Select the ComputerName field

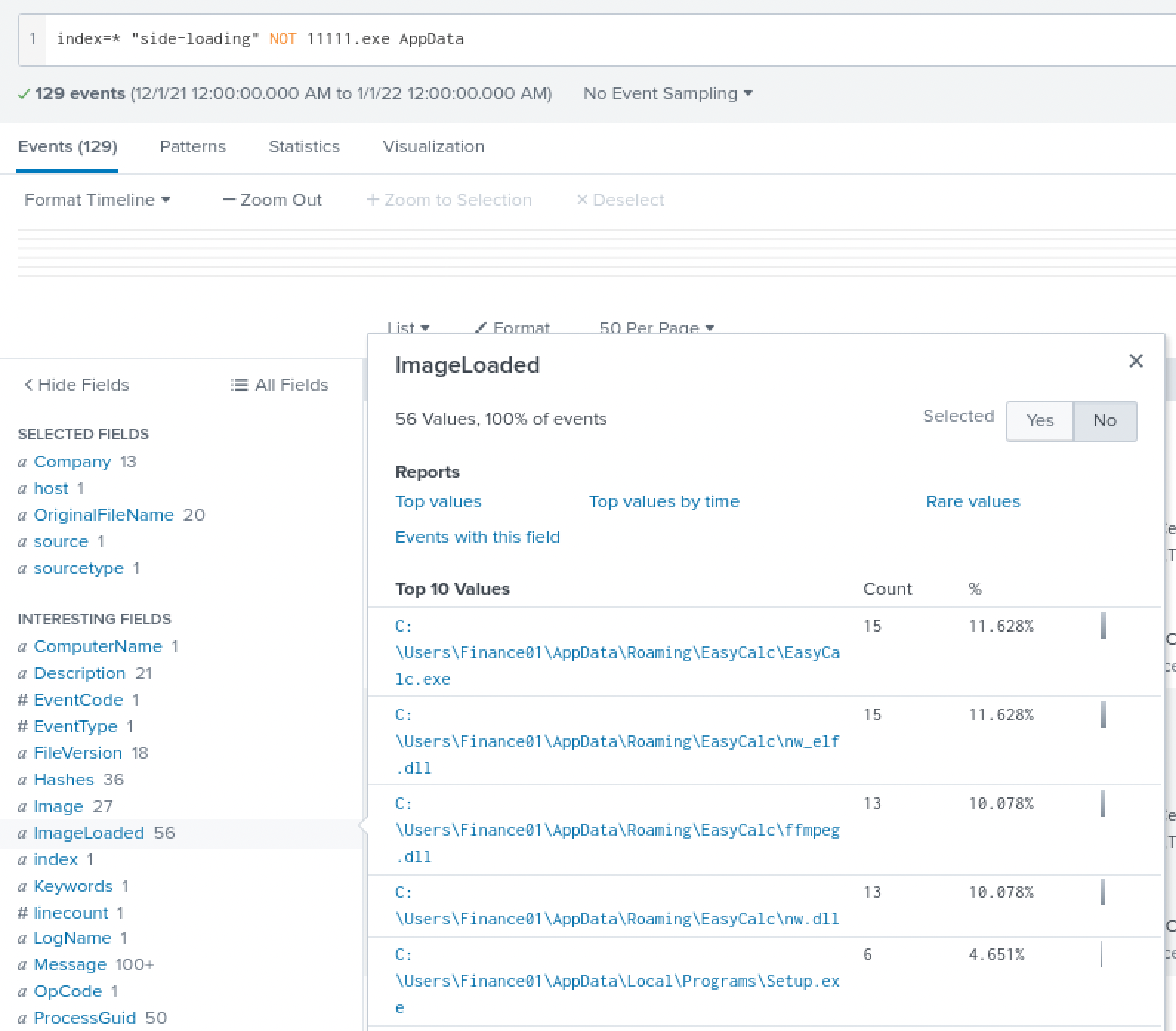tap(98, 646)
